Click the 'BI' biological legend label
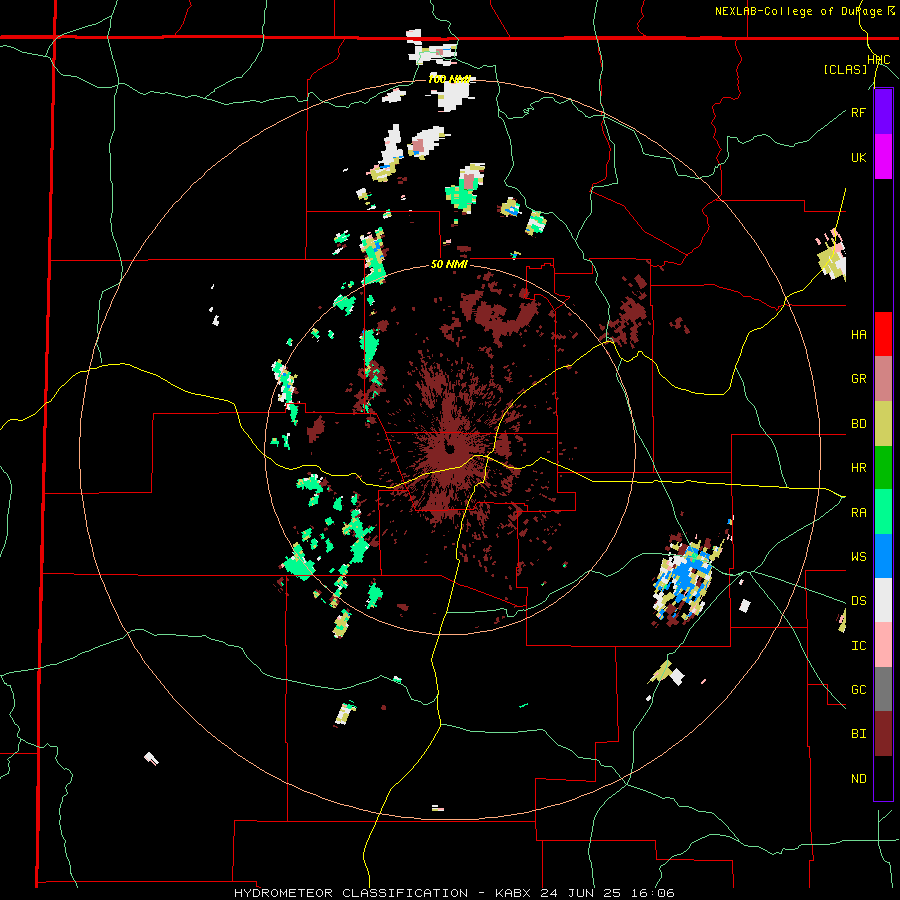Viewport: 900px width, 900px height. tap(858, 734)
